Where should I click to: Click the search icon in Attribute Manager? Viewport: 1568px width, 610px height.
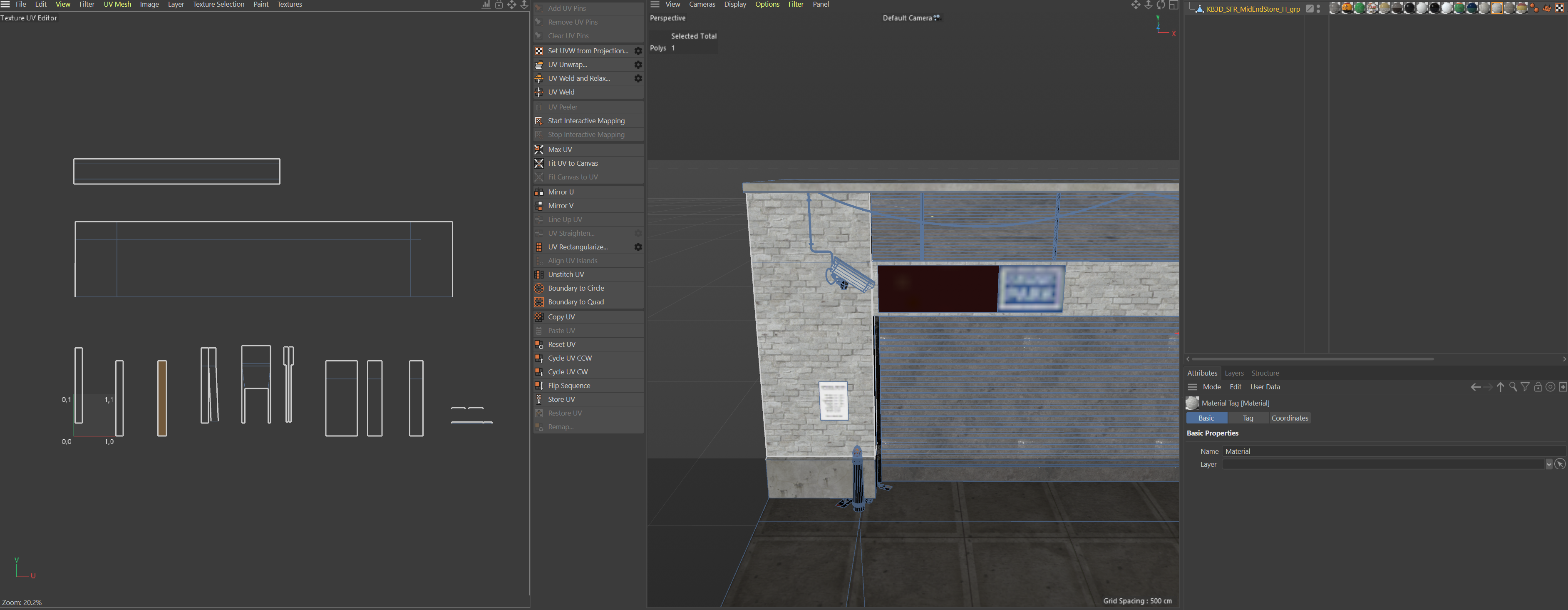[x=1513, y=386]
